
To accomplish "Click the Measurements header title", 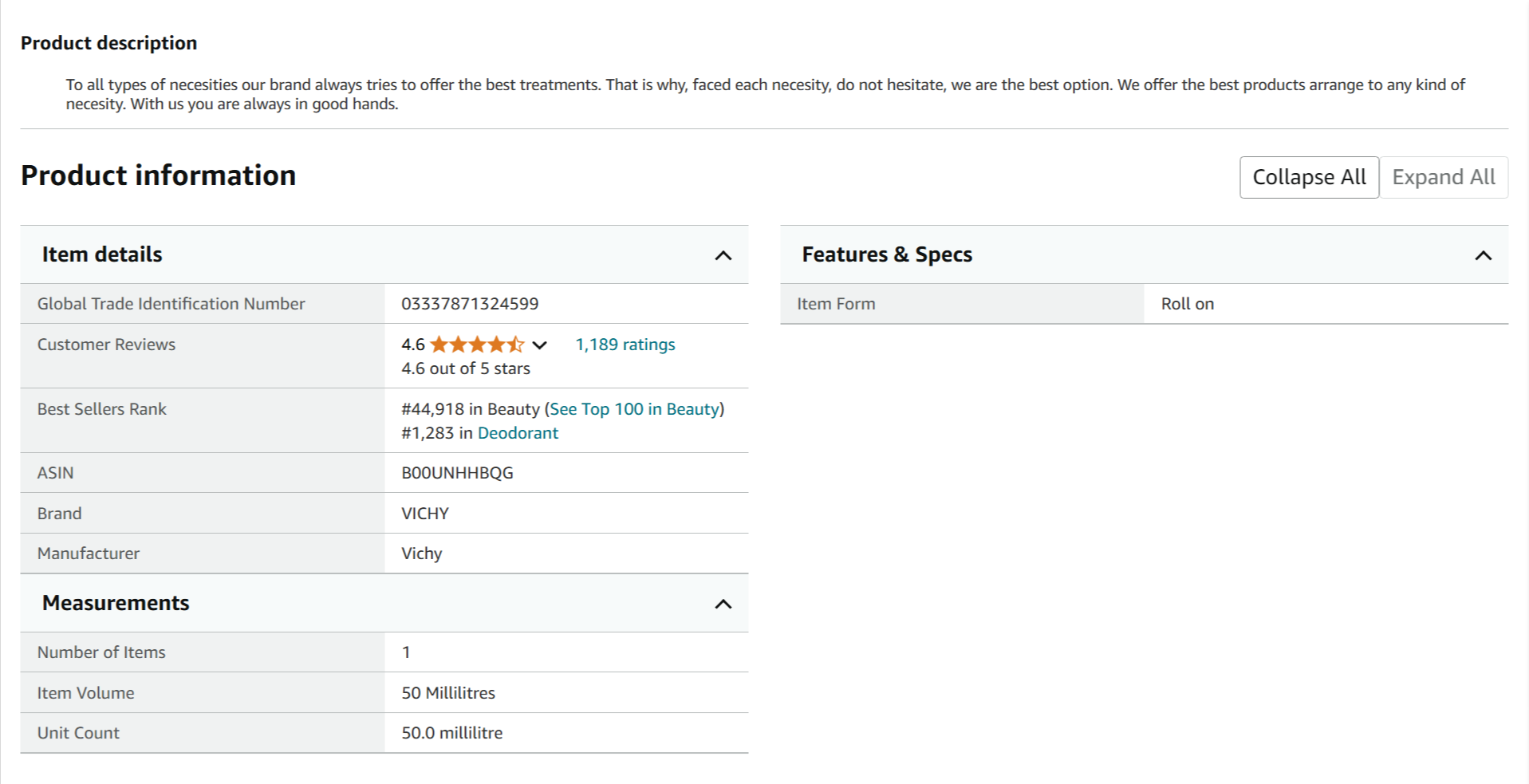I will [x=116, y=603].
